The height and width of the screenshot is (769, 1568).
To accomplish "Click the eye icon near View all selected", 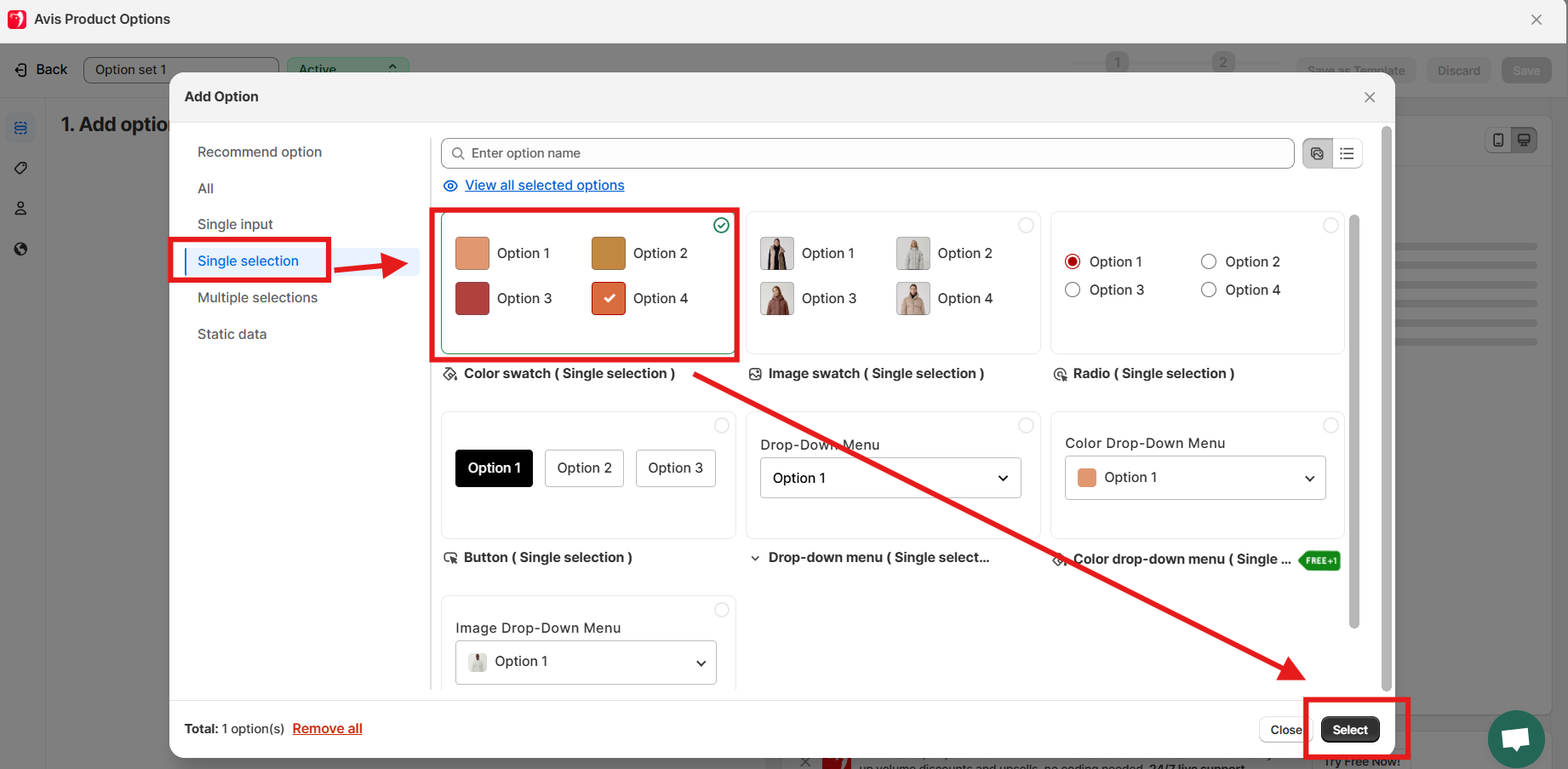I will (450, 186).
